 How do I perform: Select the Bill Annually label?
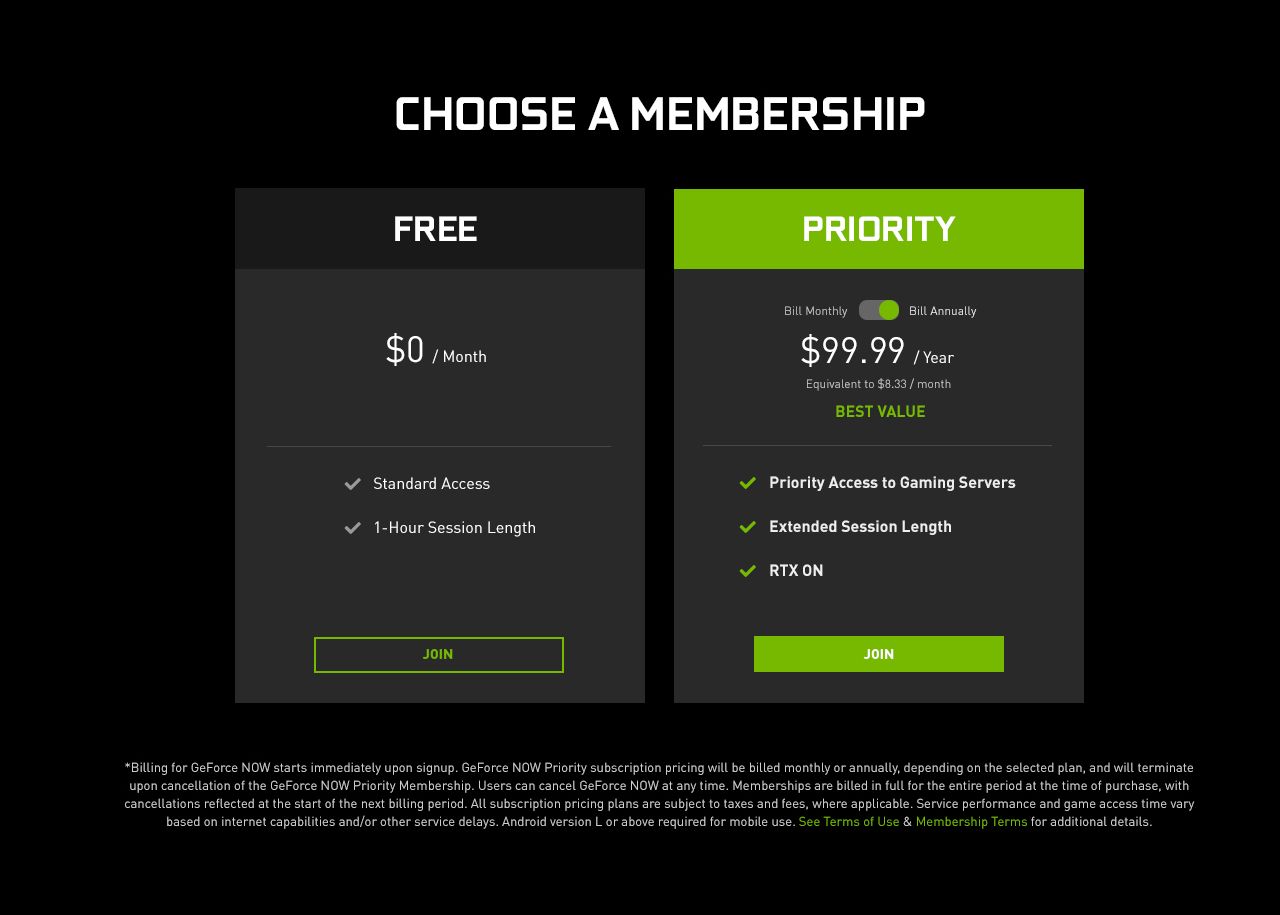coord(942,311)
